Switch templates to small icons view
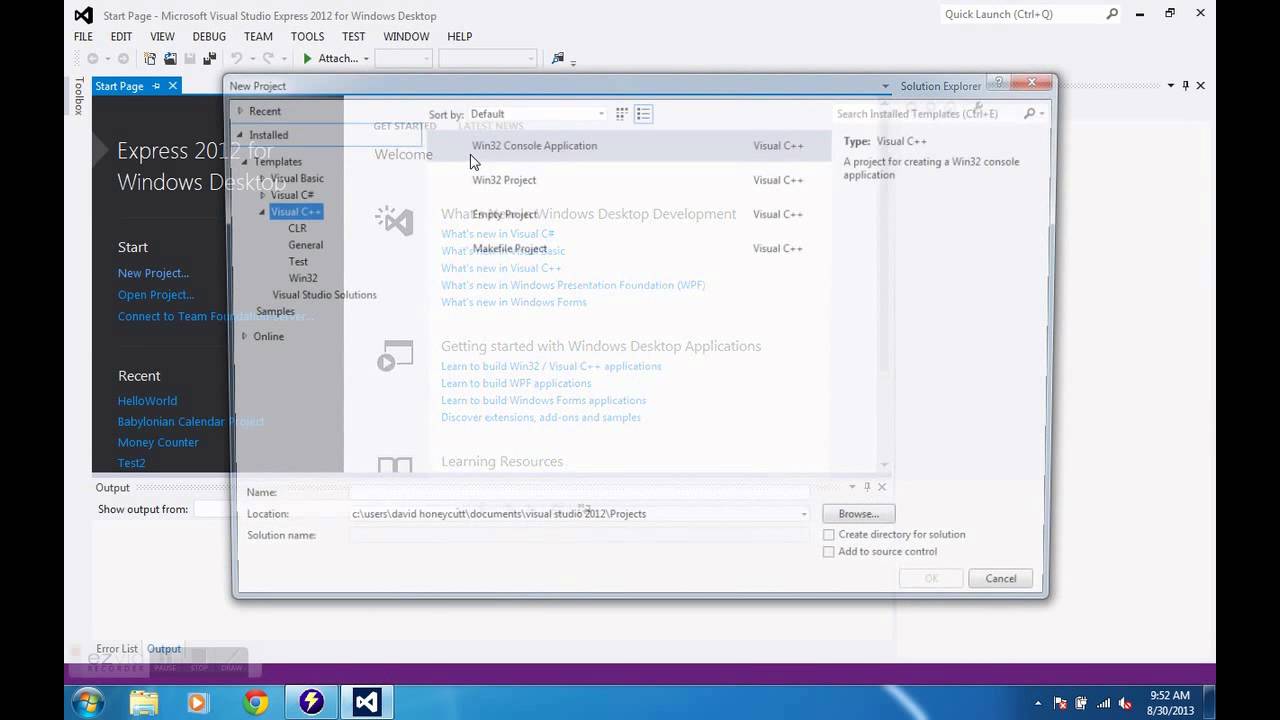 pyautogui.click(x=621, y=114)
